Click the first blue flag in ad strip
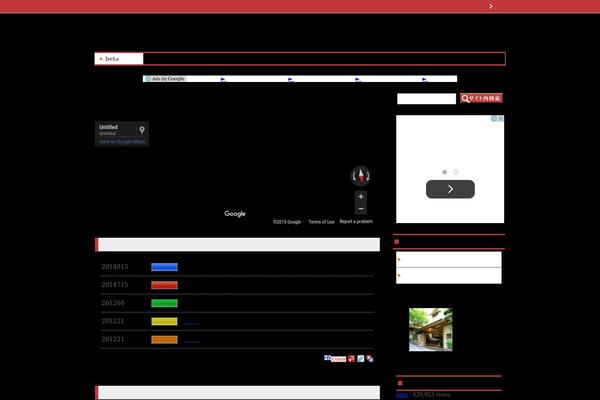Screen dimensions: 600x400 (223, 80)
